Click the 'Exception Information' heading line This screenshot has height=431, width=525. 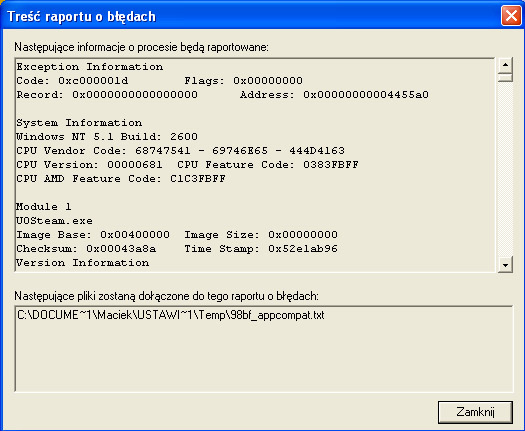point(90,67)
